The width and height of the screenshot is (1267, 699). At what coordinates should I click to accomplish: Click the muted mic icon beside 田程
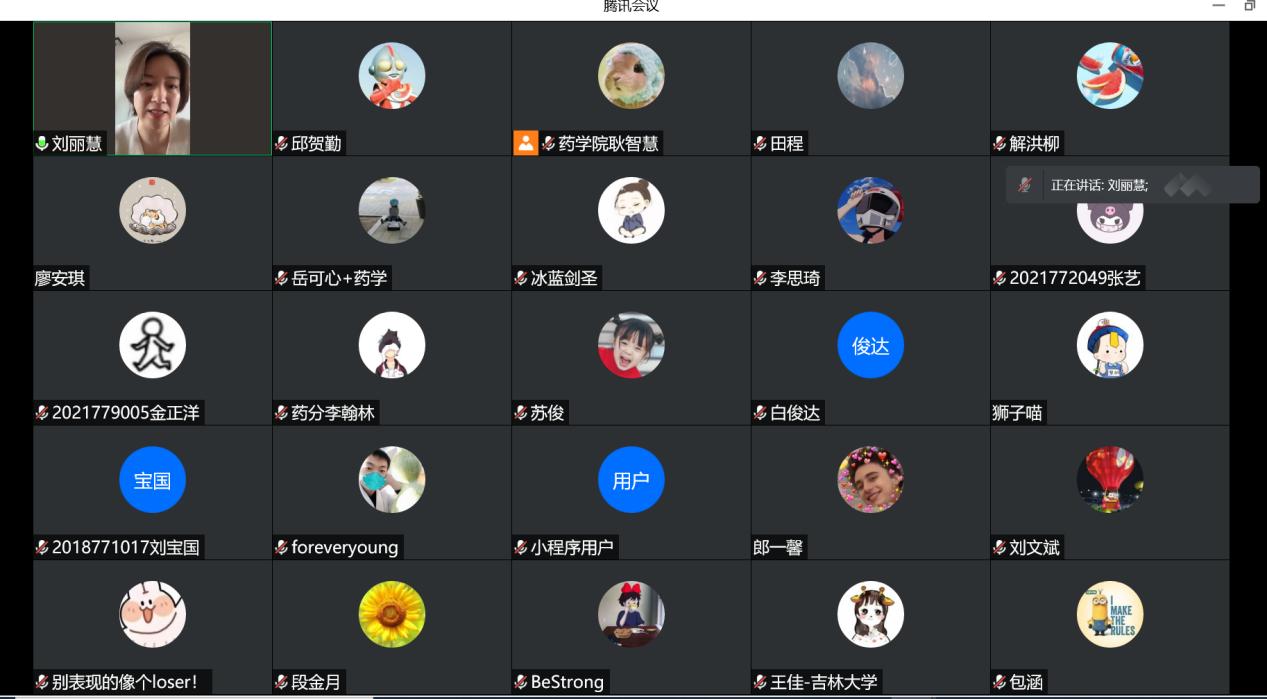click(760, 143)
